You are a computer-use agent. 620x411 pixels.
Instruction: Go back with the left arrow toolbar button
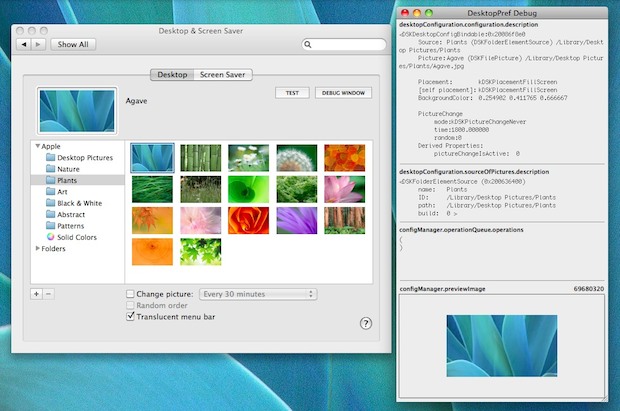(24, 44)
